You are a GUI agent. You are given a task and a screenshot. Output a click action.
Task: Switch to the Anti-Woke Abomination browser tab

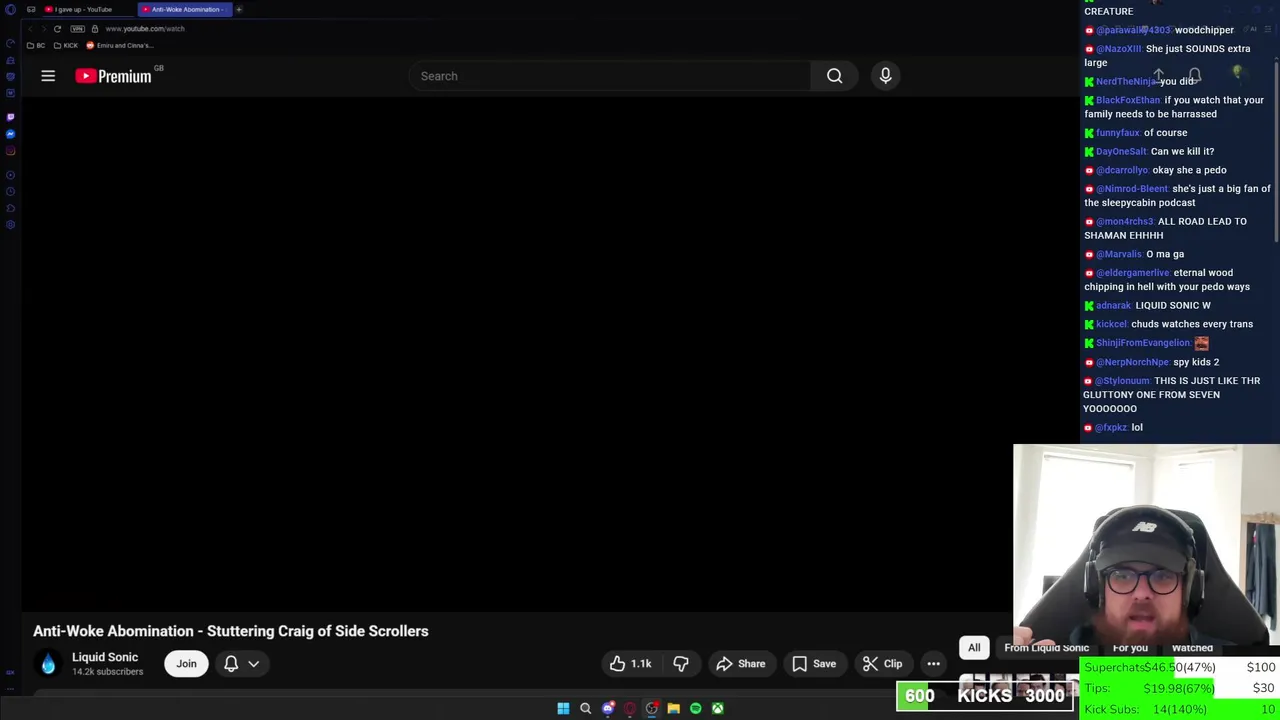184,9
